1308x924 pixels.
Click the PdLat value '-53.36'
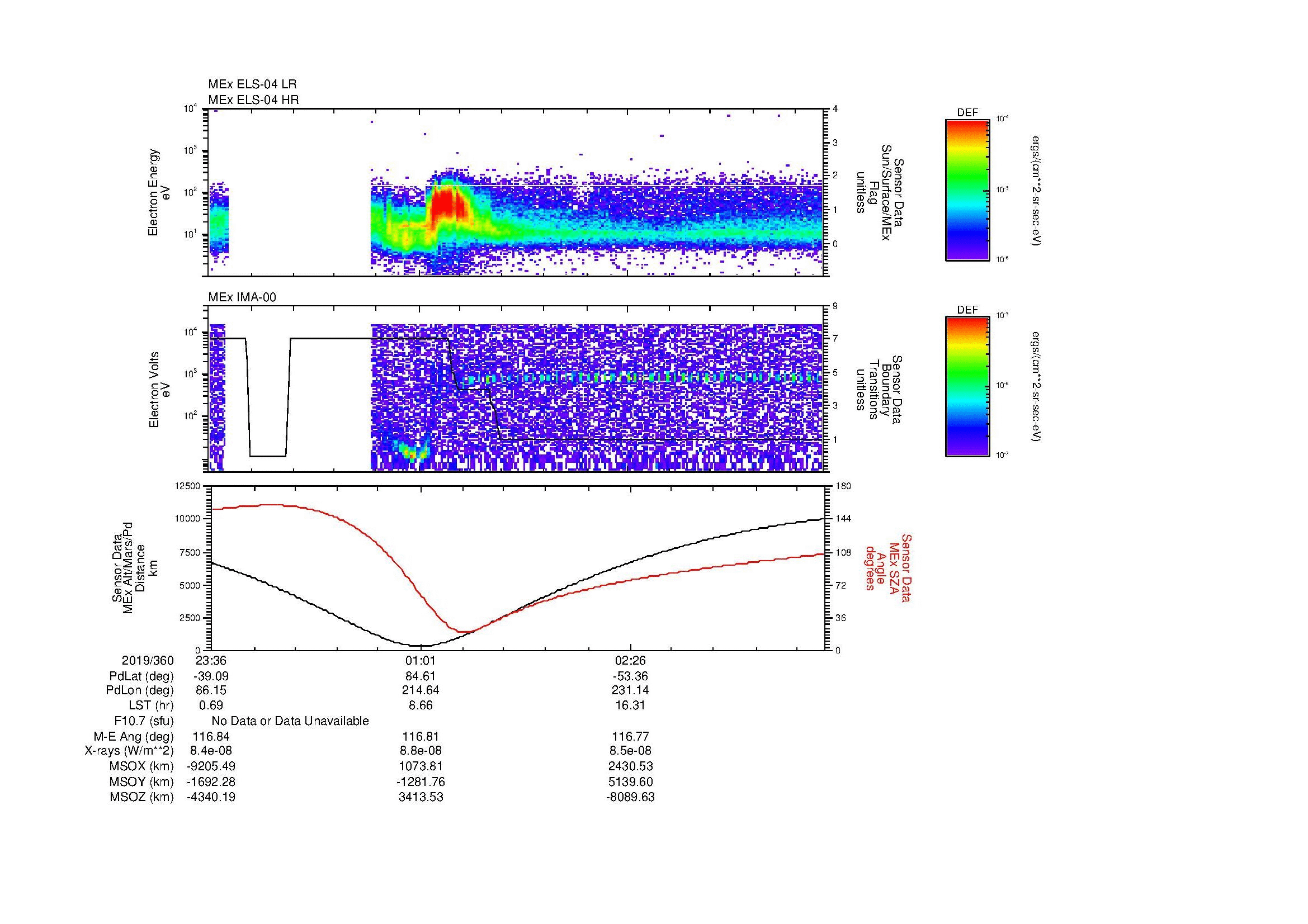click(630, 676)
